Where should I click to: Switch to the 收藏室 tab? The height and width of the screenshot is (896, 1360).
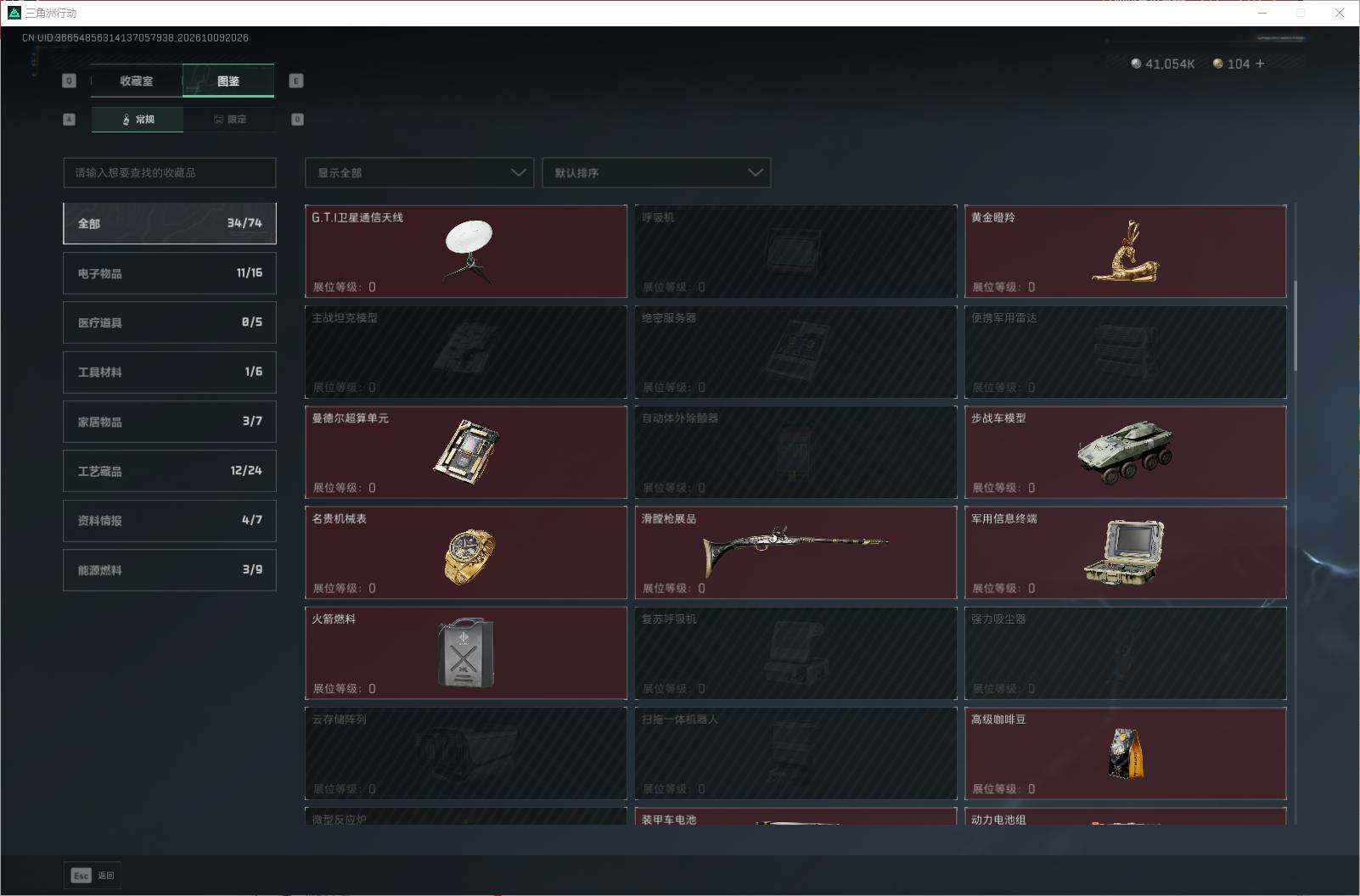[137, 81]
